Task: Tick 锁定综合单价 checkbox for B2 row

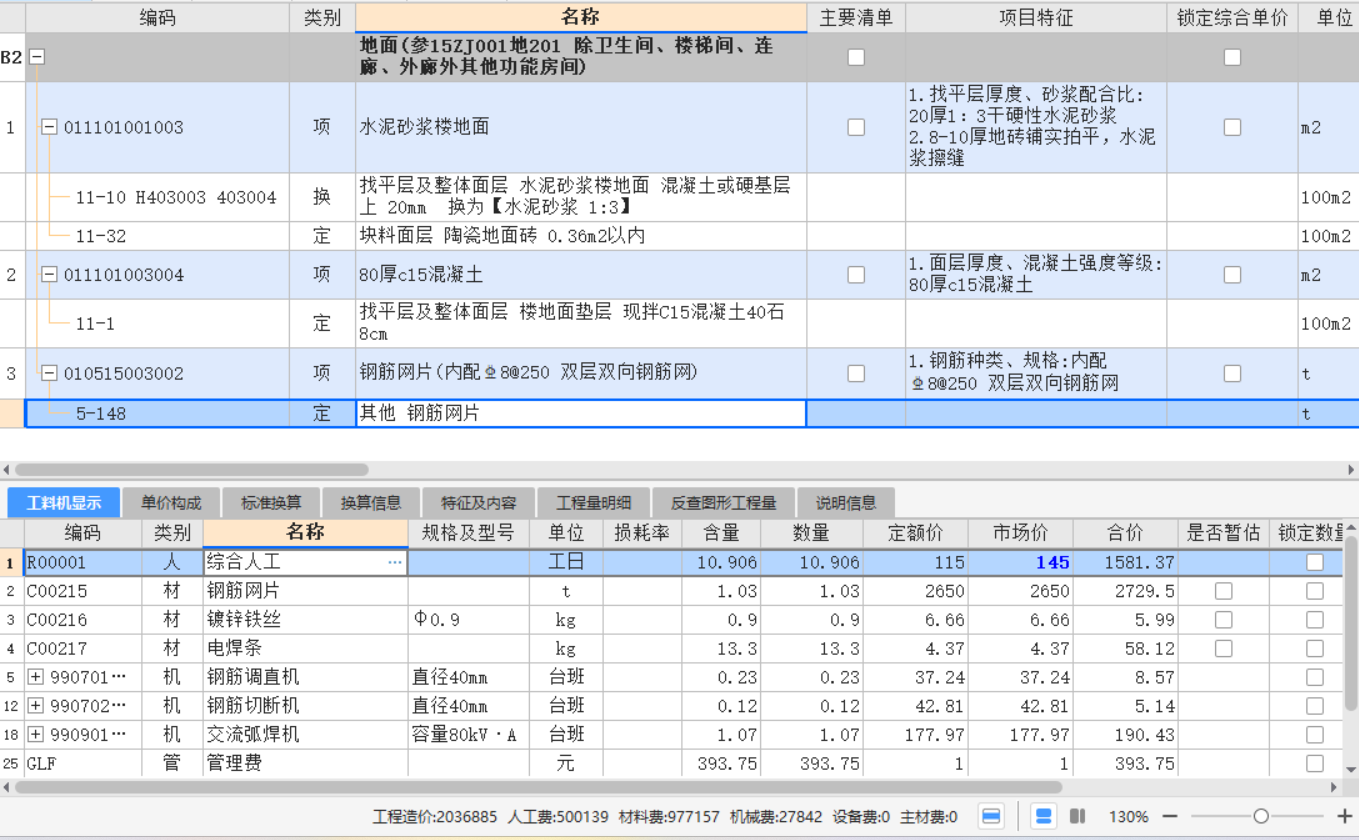Action: click(1232, 57)
